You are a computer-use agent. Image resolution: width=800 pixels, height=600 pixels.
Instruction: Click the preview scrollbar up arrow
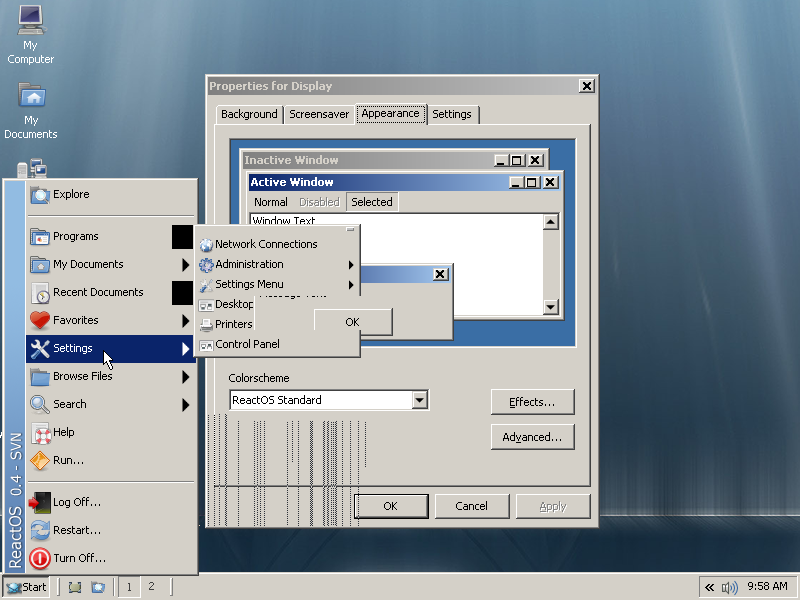point(551,222)
